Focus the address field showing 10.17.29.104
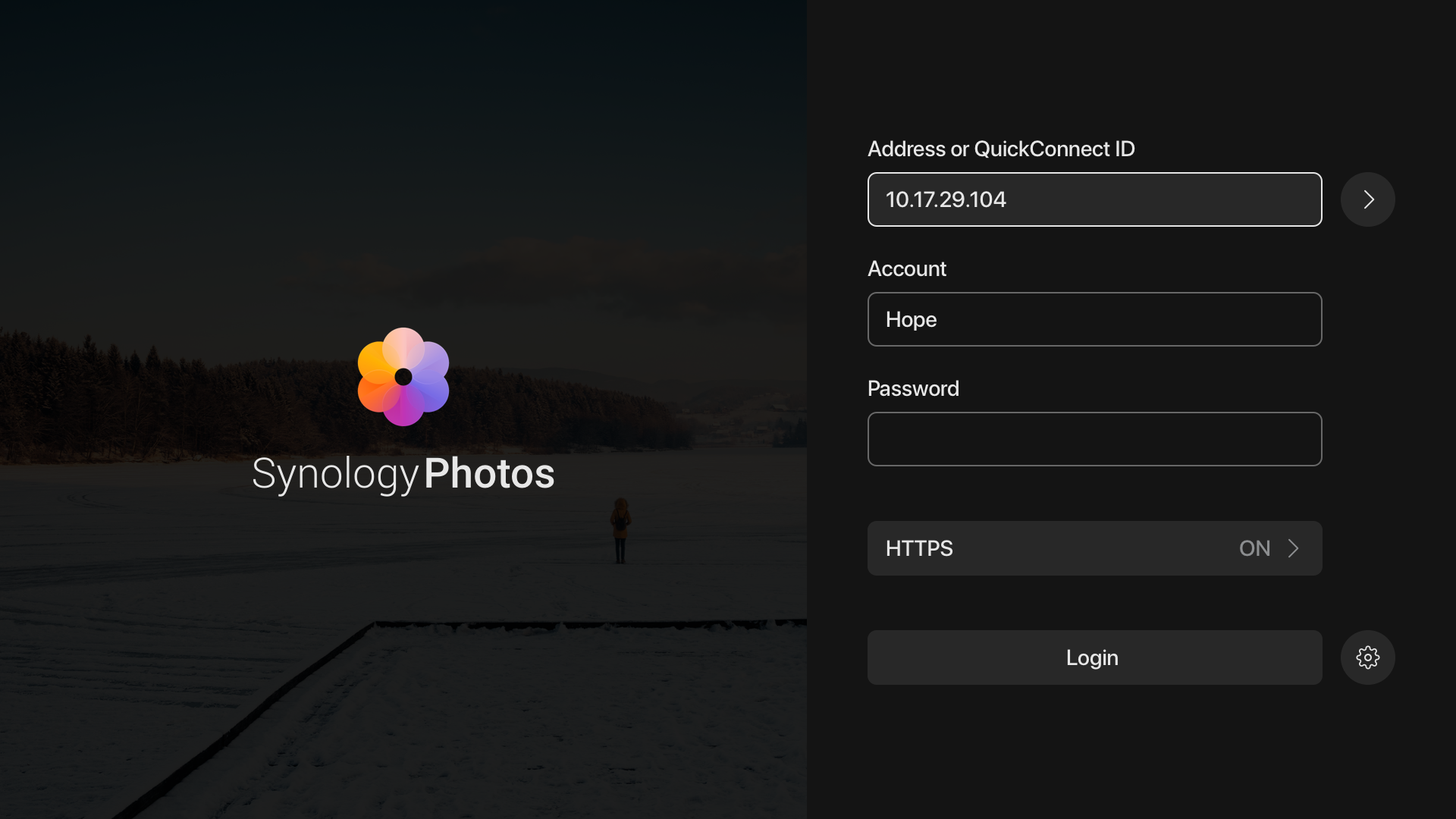This screenshot has width=1456, height=819. coord(1094,199)
